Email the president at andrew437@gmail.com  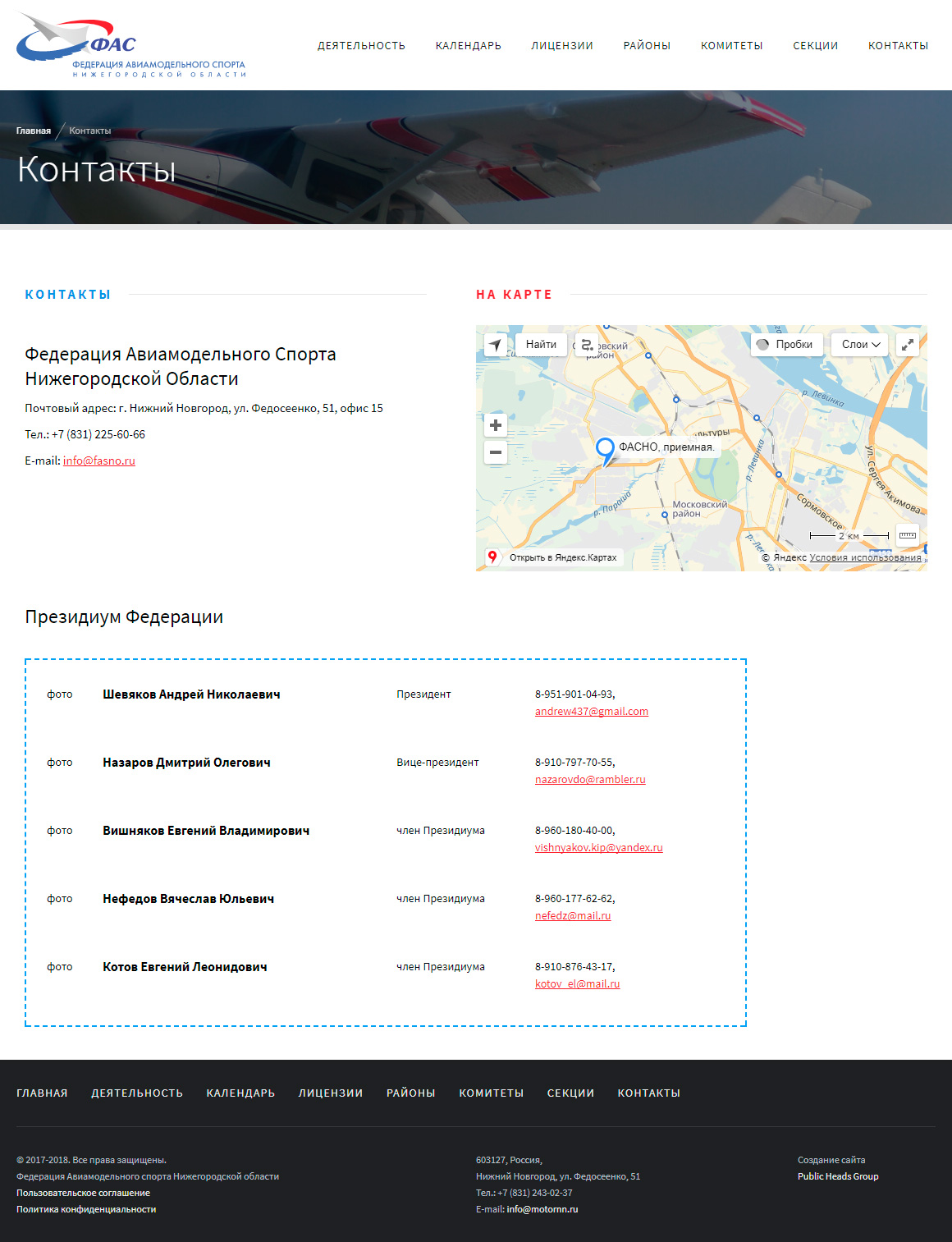point(591,712)
